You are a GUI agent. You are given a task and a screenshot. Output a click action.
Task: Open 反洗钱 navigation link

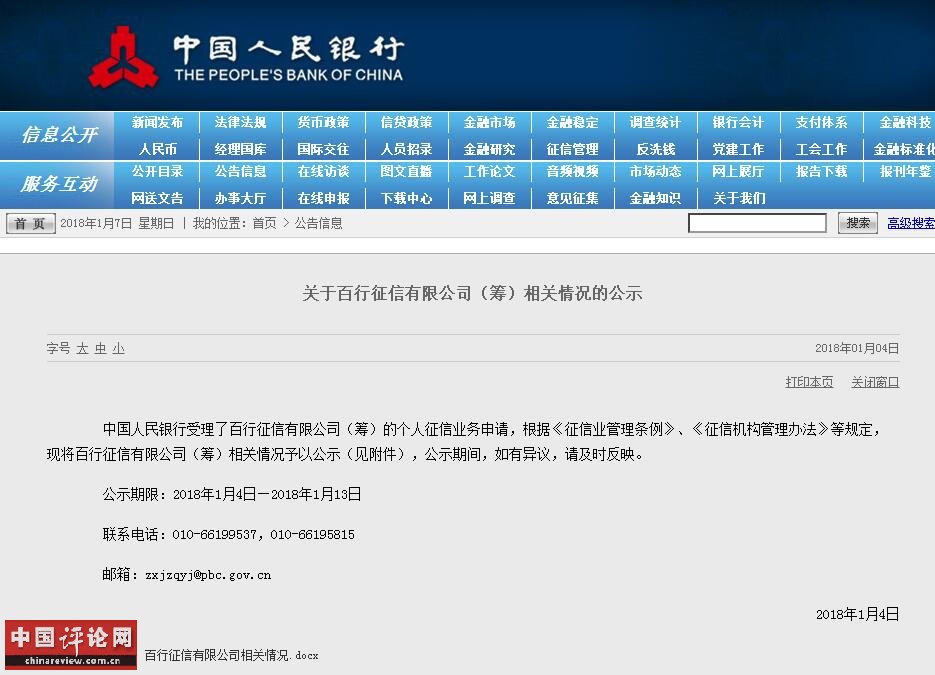(655, 149)
